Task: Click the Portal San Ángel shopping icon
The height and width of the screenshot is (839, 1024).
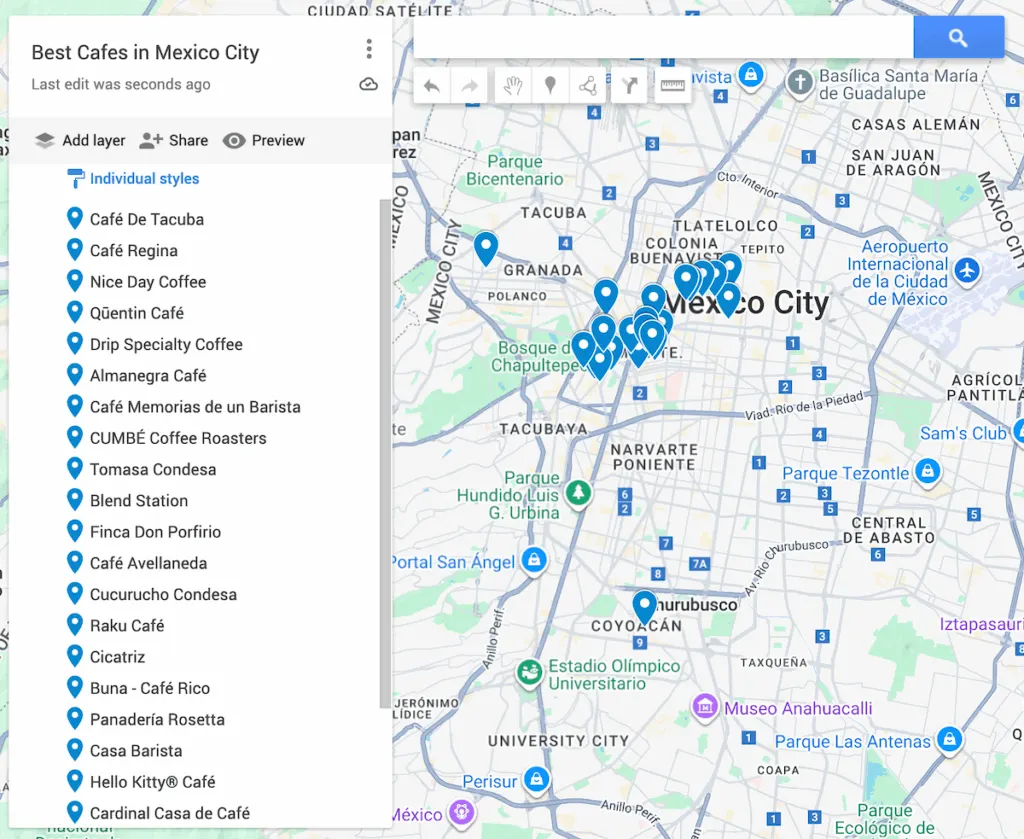Action: pos(534,561)
